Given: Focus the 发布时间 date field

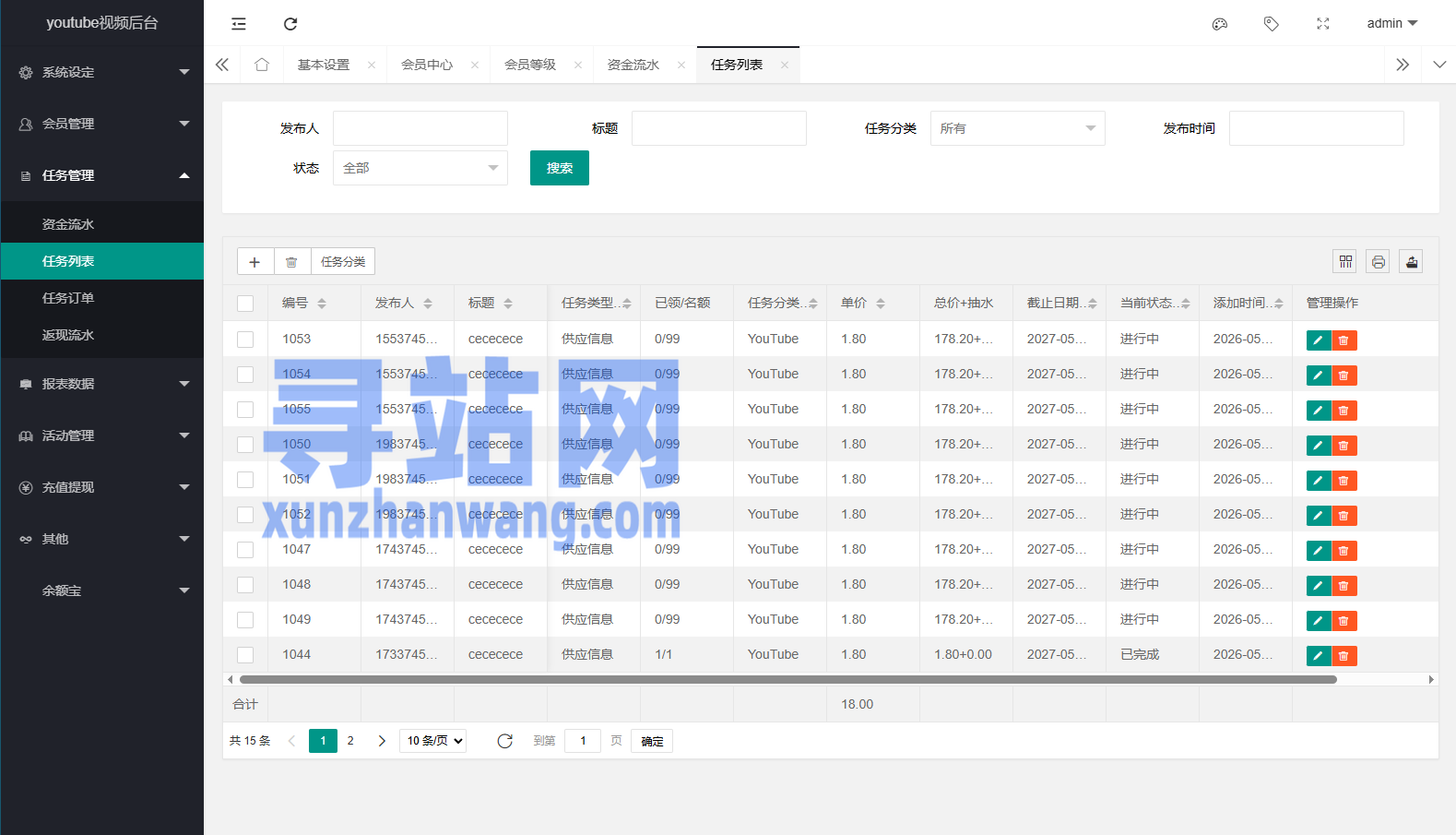Looking at the screenshot, I should click(1317, 128).
